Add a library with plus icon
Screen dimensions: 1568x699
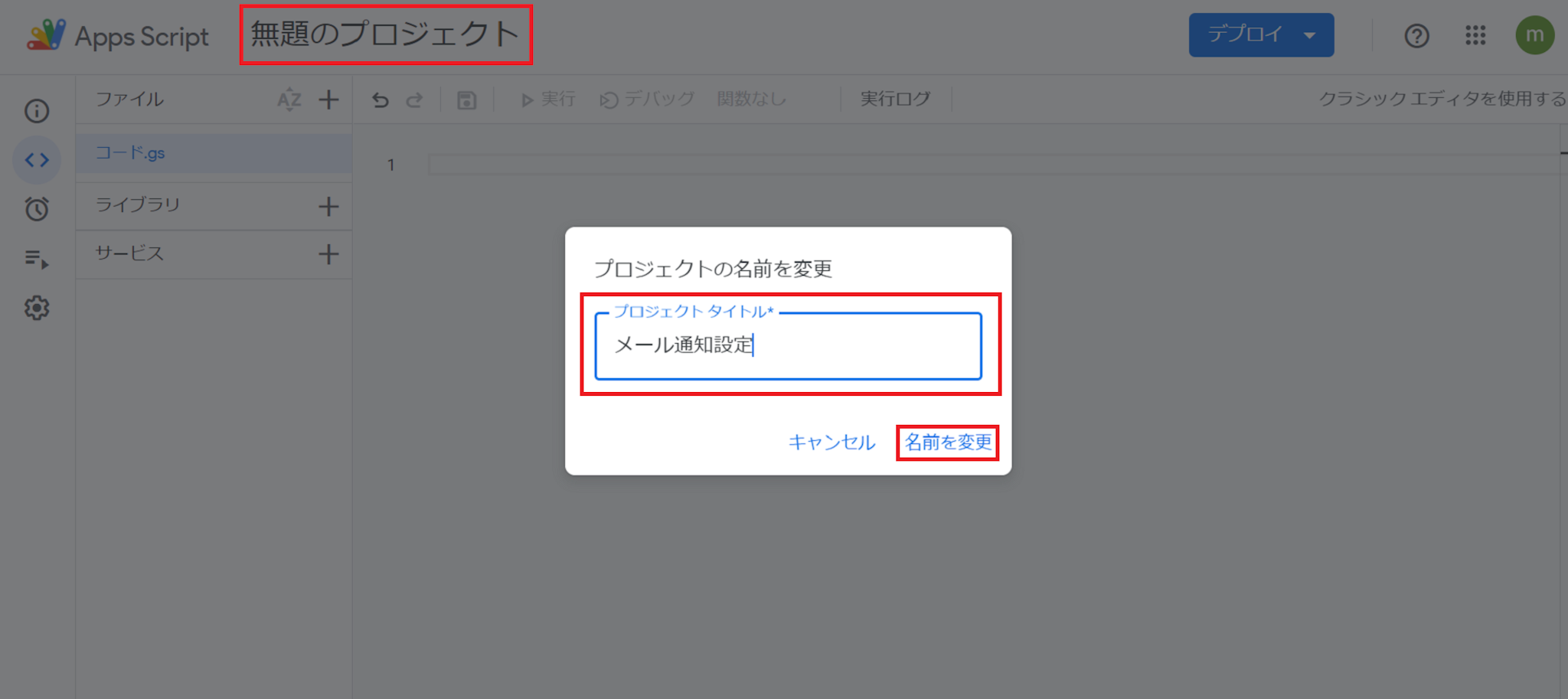point(328,206)
